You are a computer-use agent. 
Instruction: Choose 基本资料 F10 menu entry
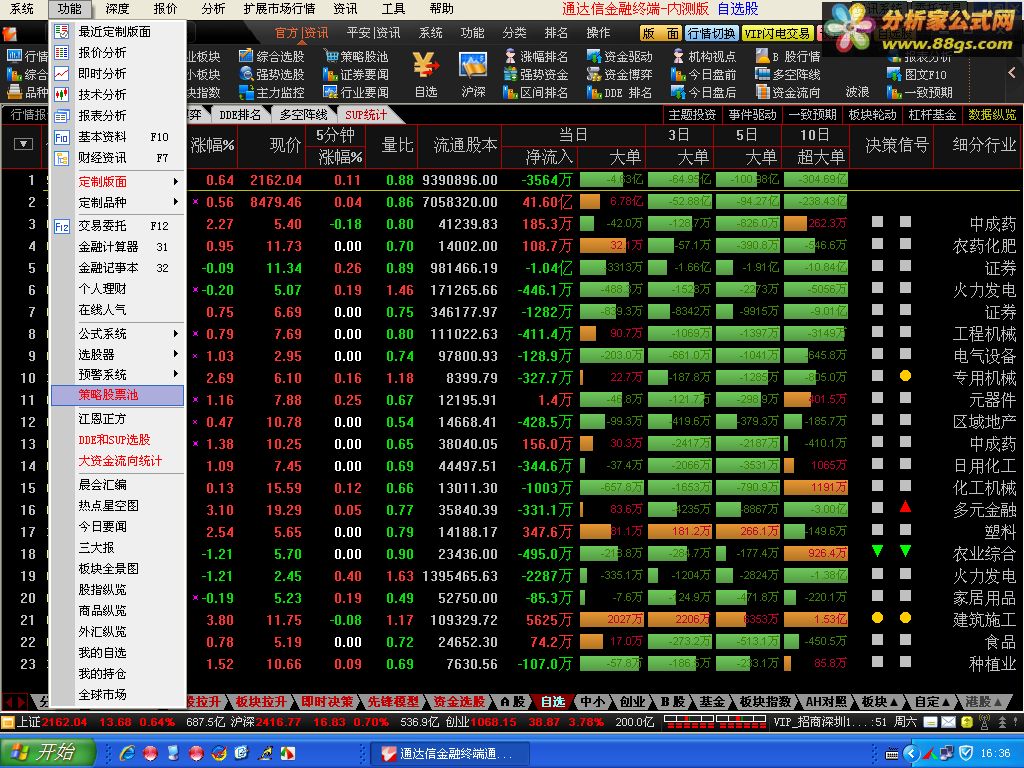pyautogui.click(x=118, y=136)
